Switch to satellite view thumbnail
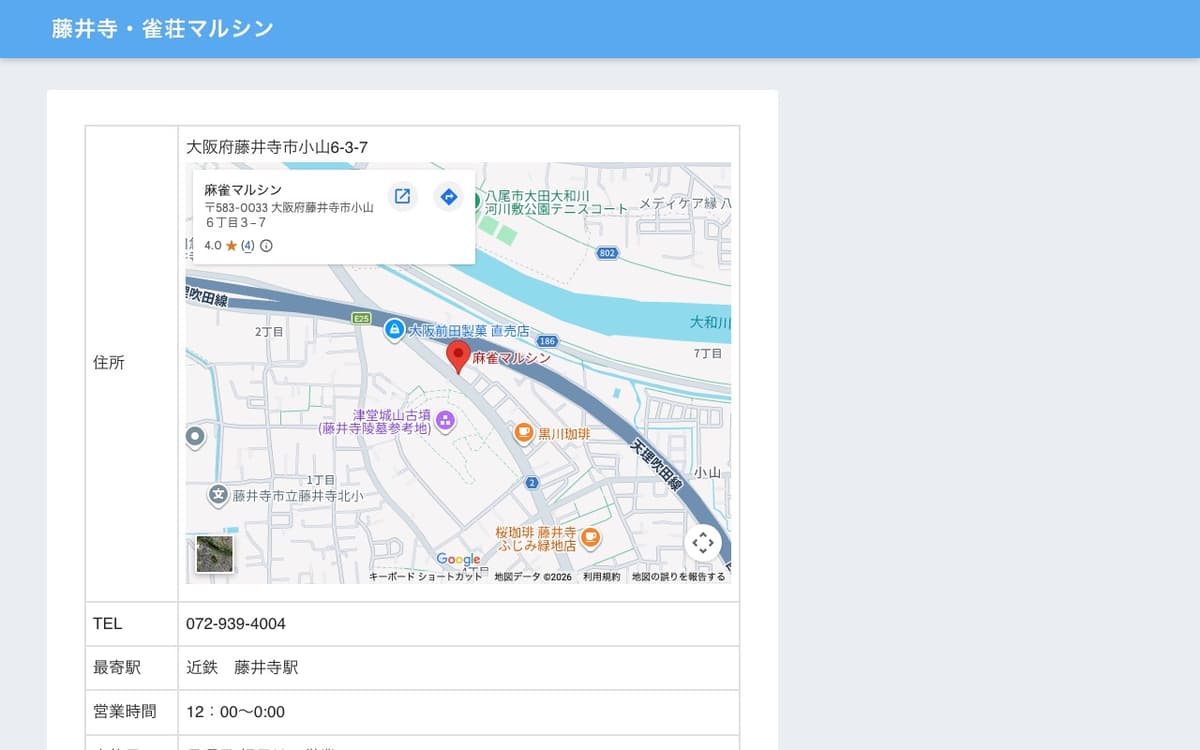 tap(214, 554)
